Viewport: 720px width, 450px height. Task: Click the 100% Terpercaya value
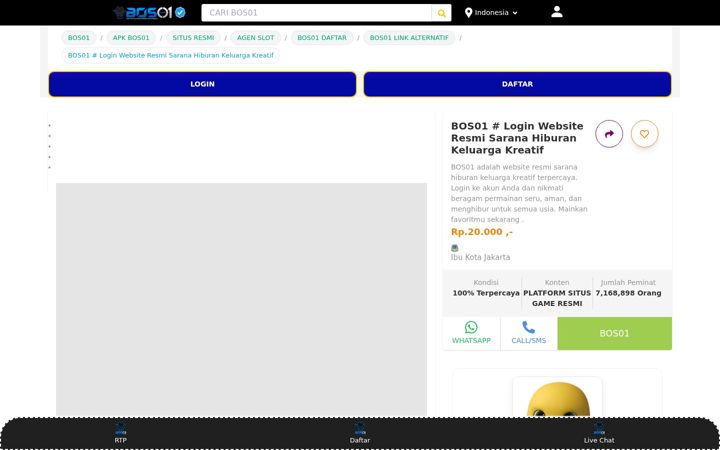(486, 293)
